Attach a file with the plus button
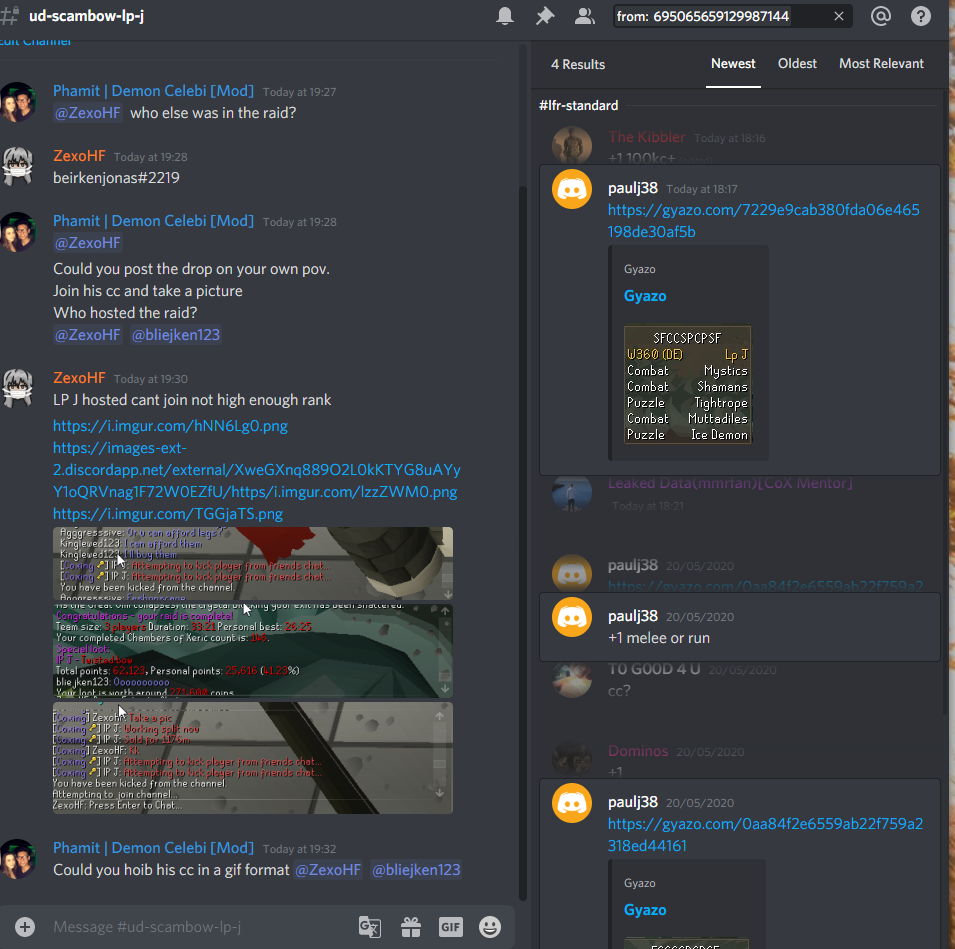The width and height of the screenshot is (955, 949). 25,926
